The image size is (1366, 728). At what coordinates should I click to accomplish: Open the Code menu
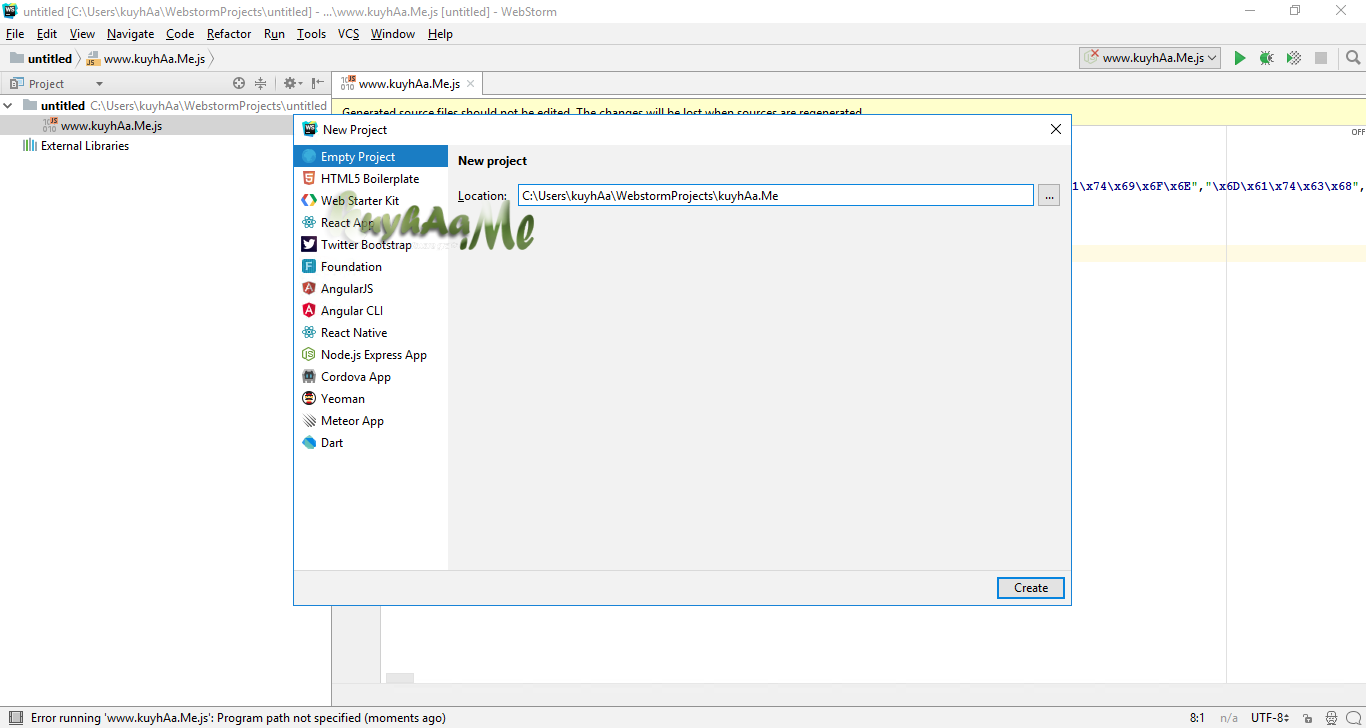coord(180,34)
